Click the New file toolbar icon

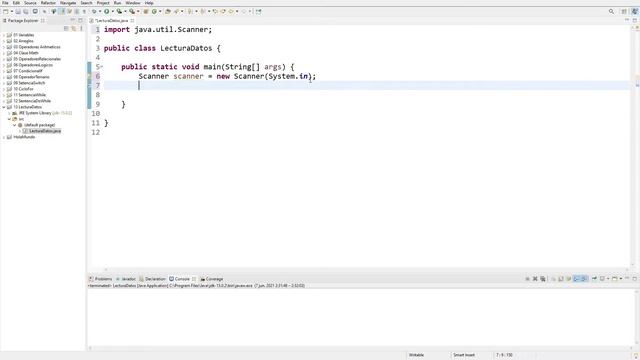click(x=6, y=11)
